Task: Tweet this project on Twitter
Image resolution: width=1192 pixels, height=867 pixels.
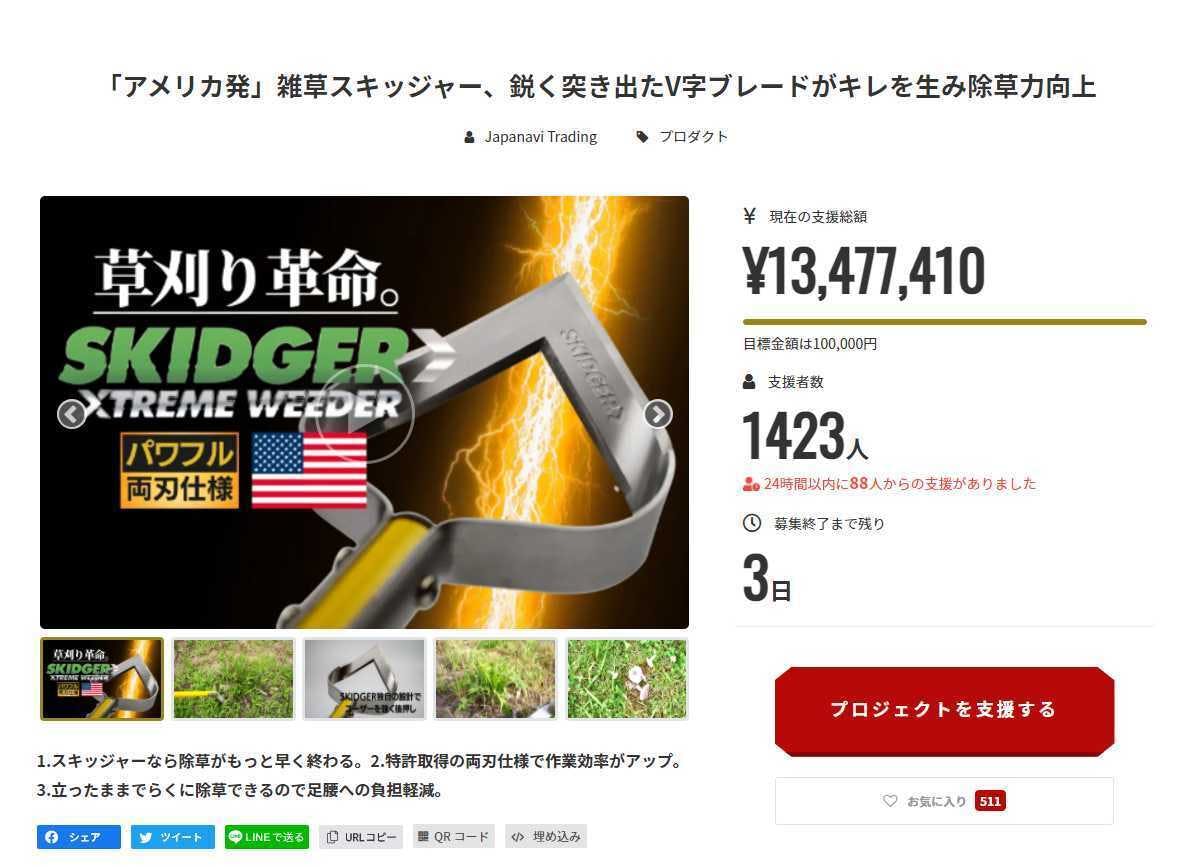Action: point(173,837)
